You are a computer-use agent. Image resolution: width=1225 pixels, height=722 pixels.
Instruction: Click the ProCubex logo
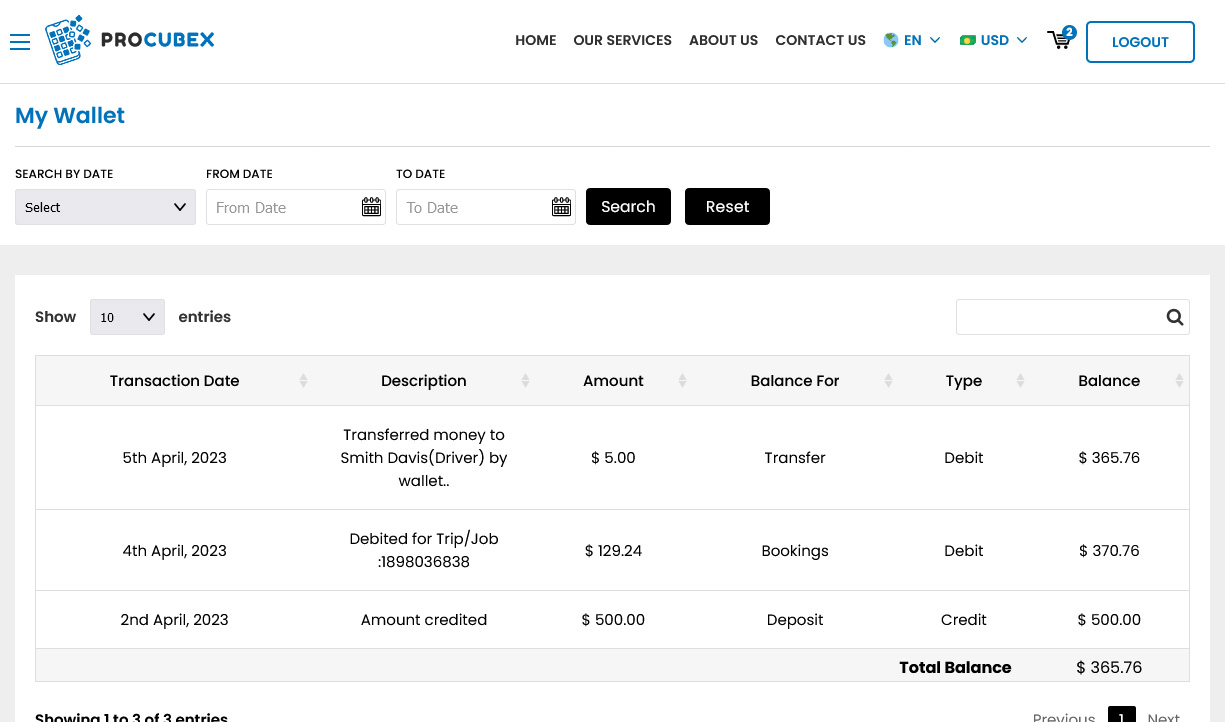130,41
